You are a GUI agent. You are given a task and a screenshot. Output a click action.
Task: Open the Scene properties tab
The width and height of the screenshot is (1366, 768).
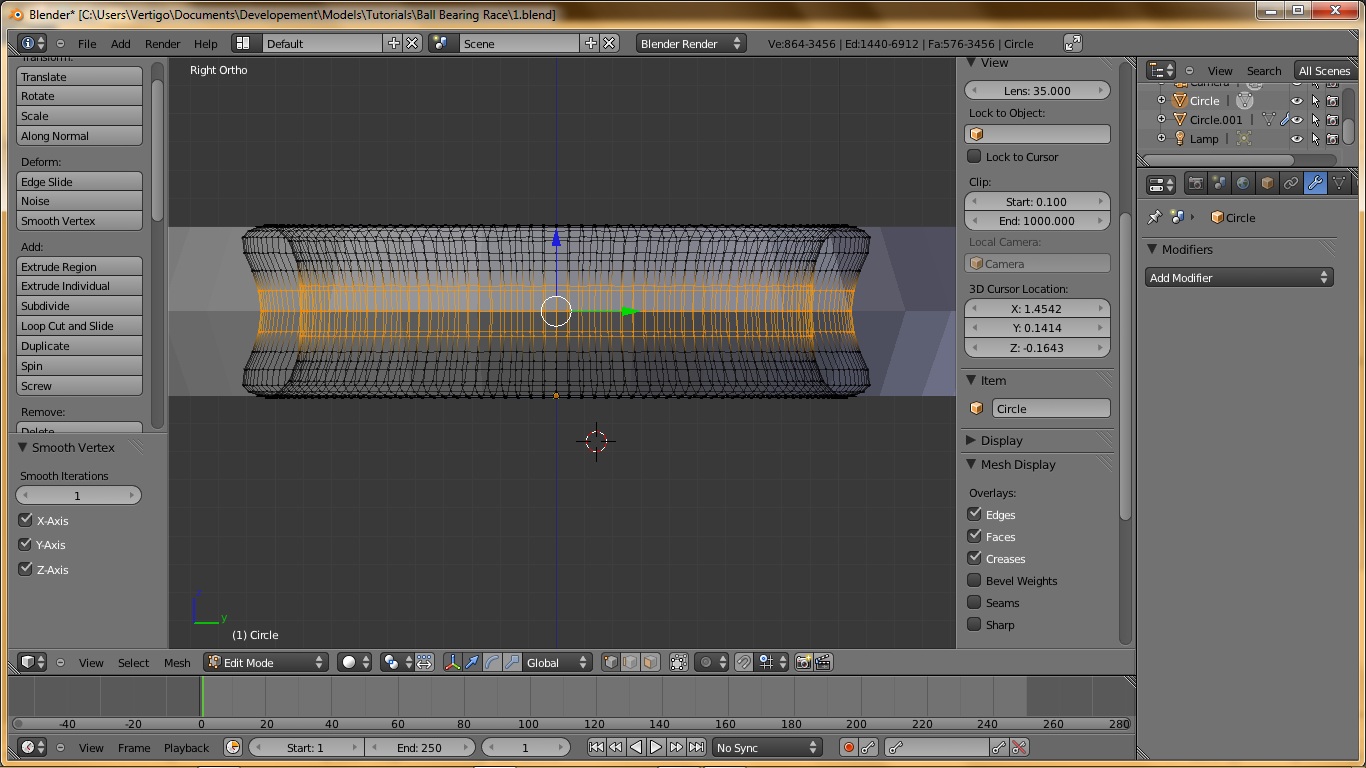[1219, 184]
